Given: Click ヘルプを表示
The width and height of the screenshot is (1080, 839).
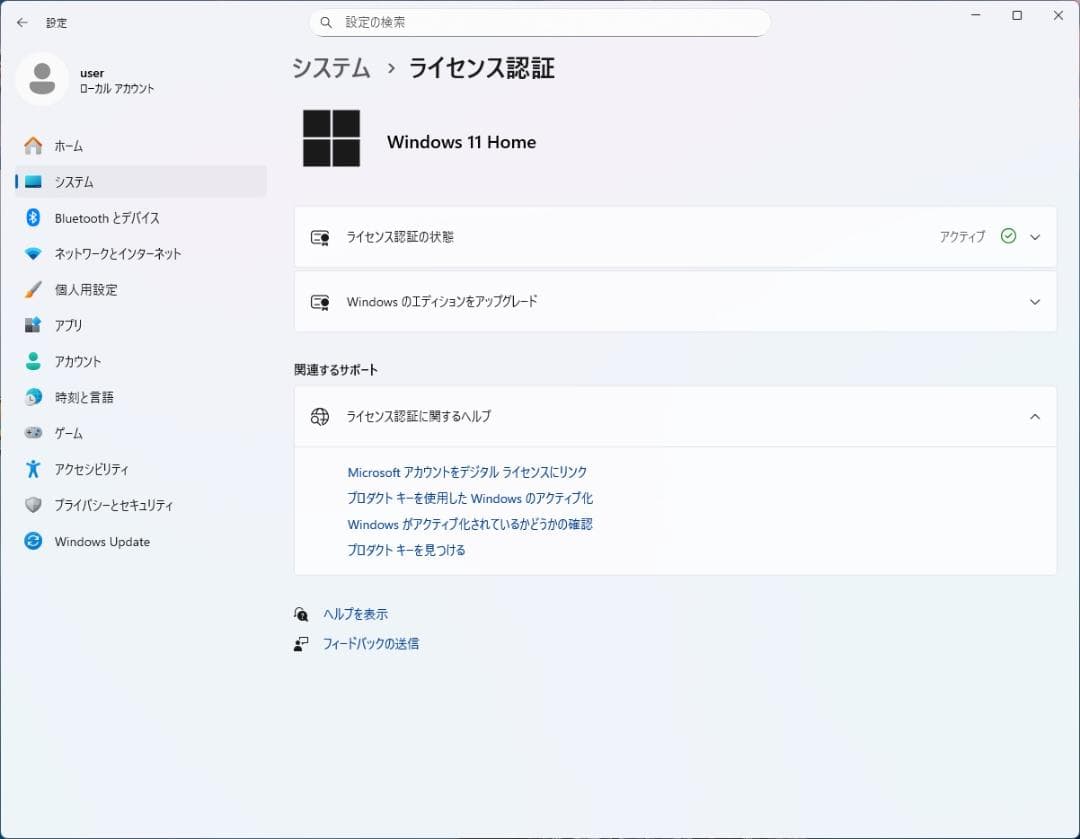Looking at the screenshot, I should [357, 613].
